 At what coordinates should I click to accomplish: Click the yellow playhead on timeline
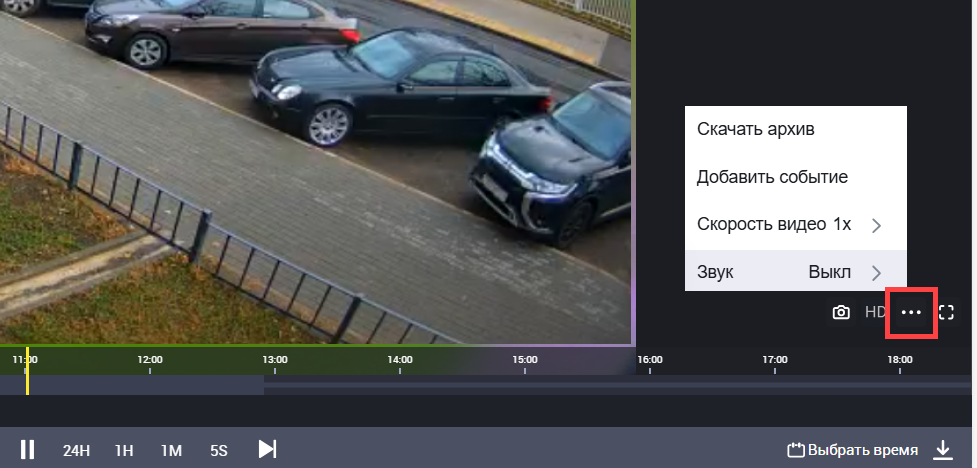pos(27,377)
